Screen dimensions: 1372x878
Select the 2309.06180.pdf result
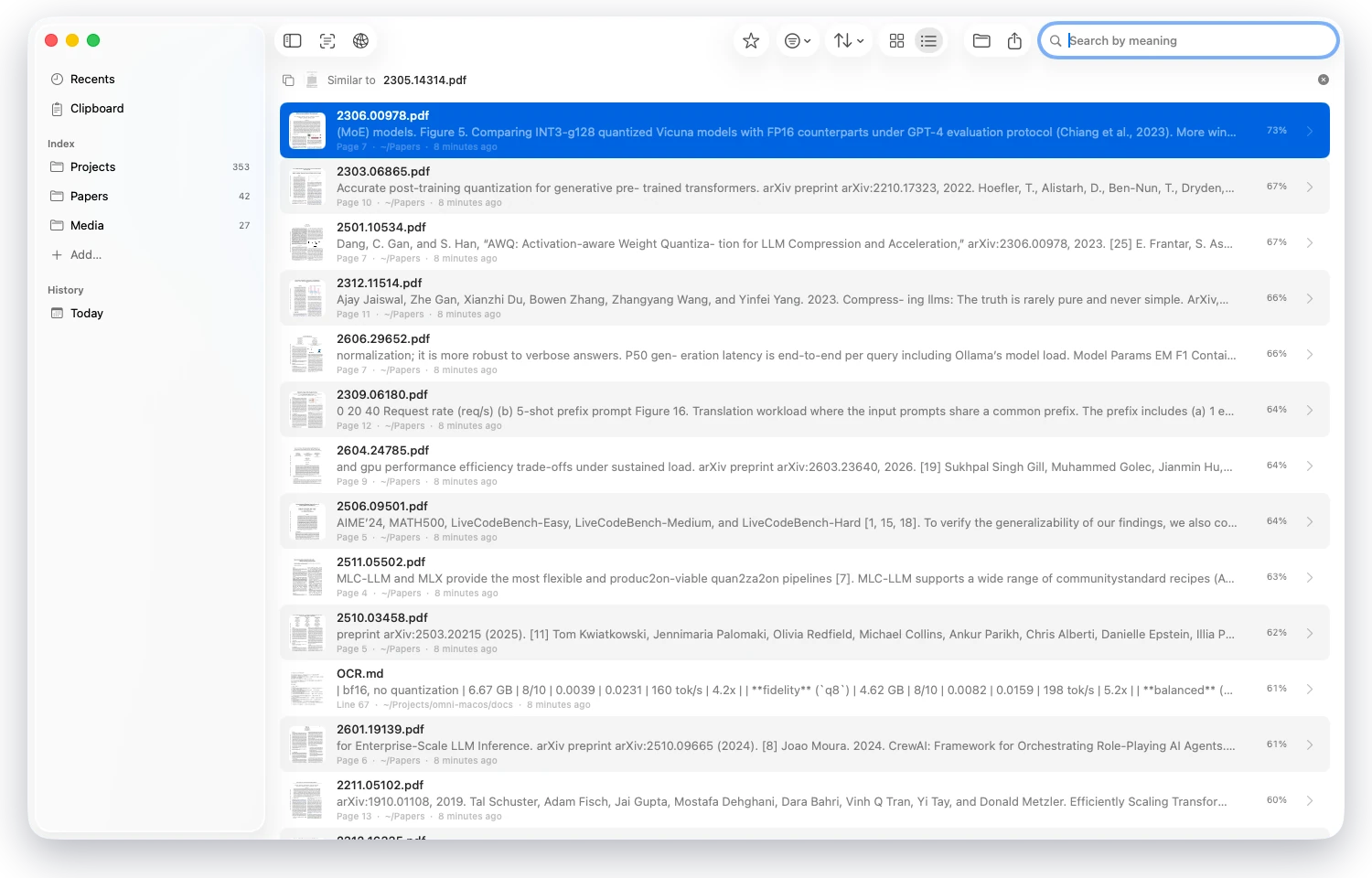(805, 410)
